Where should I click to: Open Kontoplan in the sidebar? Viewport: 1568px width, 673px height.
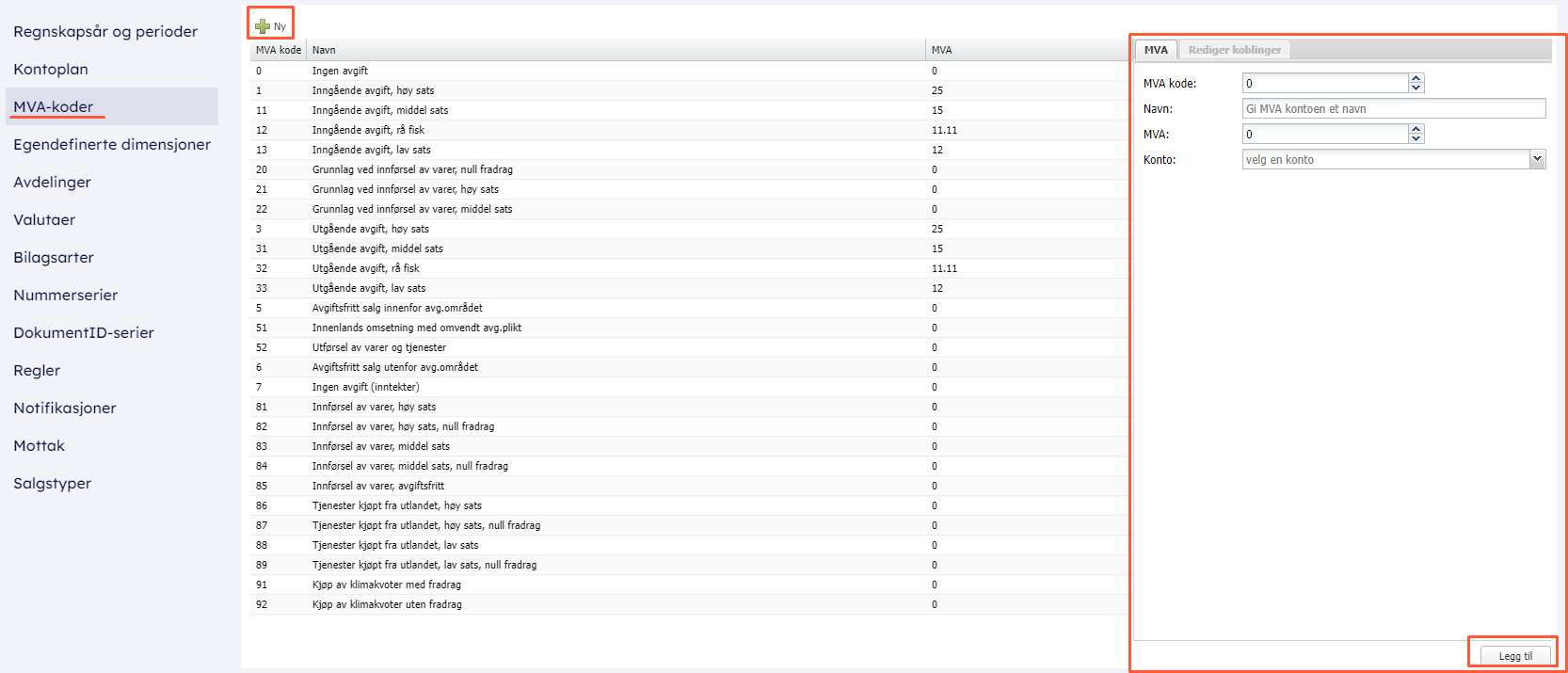pos(51,69)
